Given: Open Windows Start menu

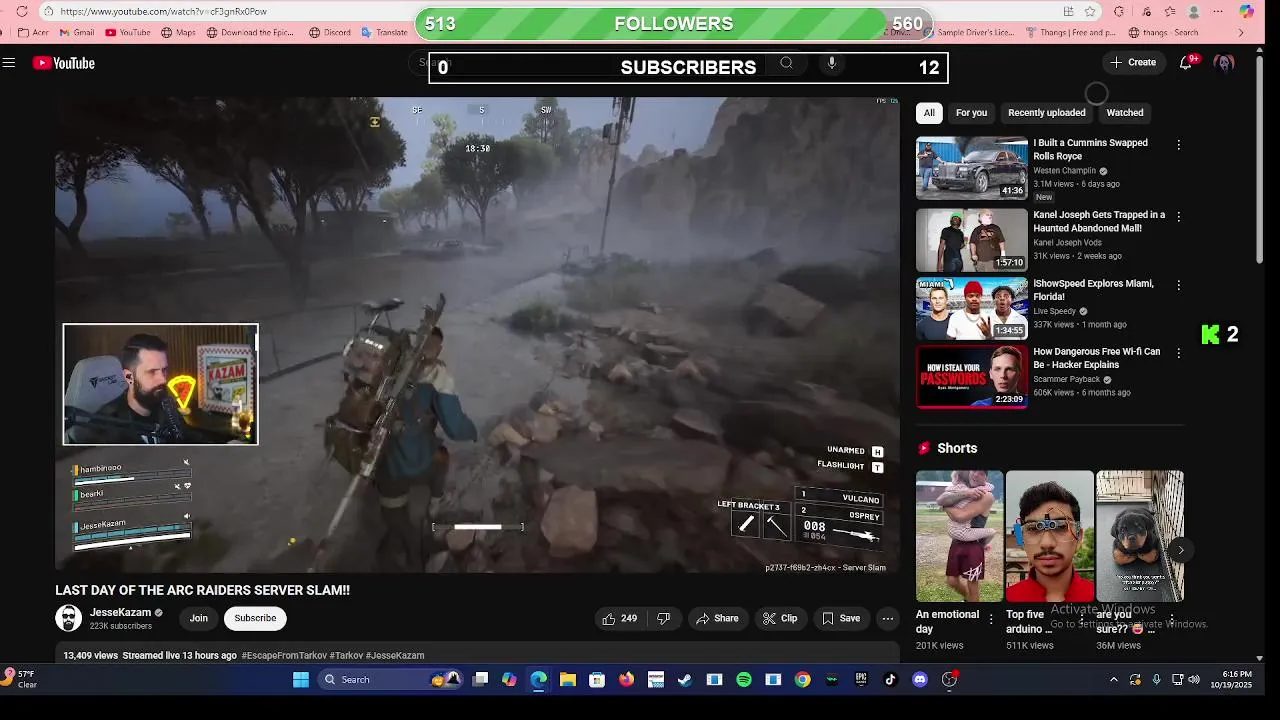Looking at the screenshot, I should click(301, 680).
